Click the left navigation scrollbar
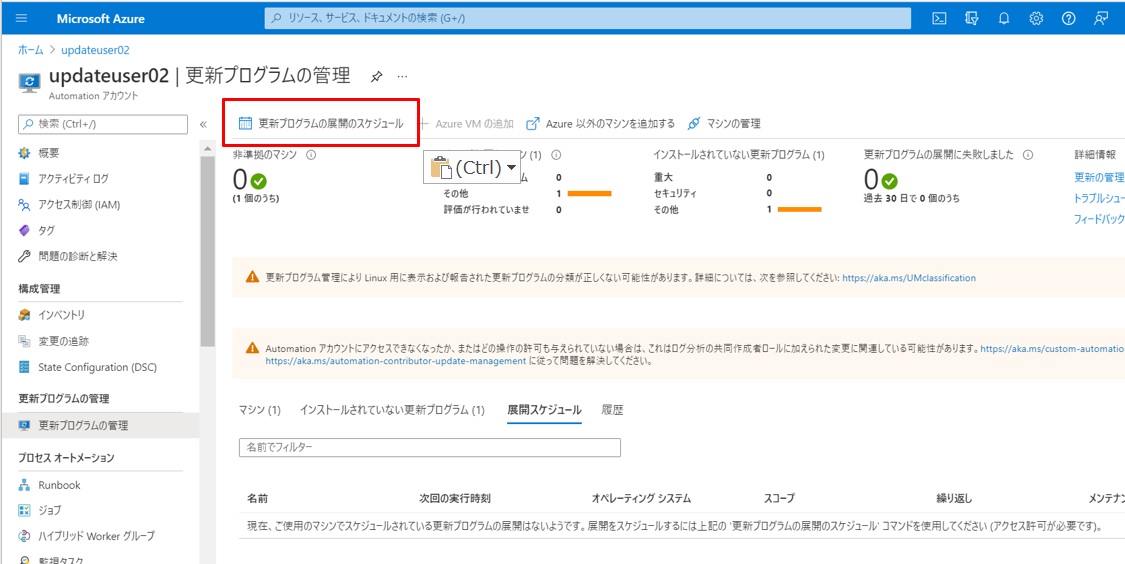The width and height of the screenshot is (1125, 564). [208, 251]
